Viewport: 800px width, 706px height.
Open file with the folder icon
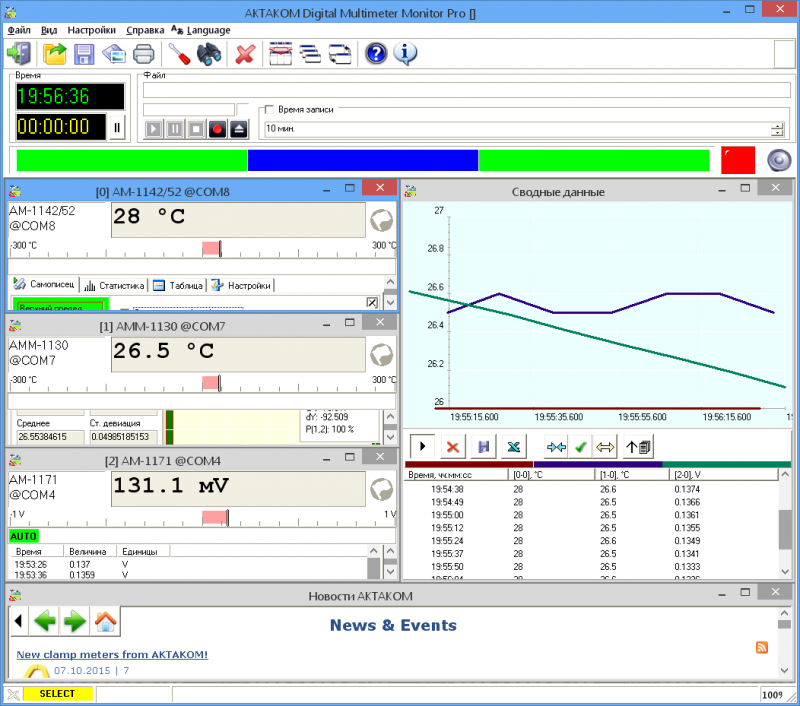55,54
